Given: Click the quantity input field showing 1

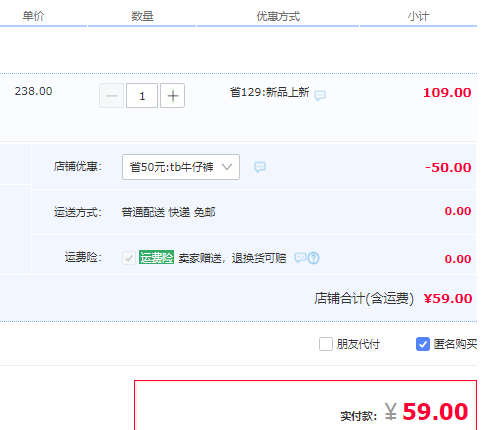Looking at the screenshot, I should click(x=142, y=96).
